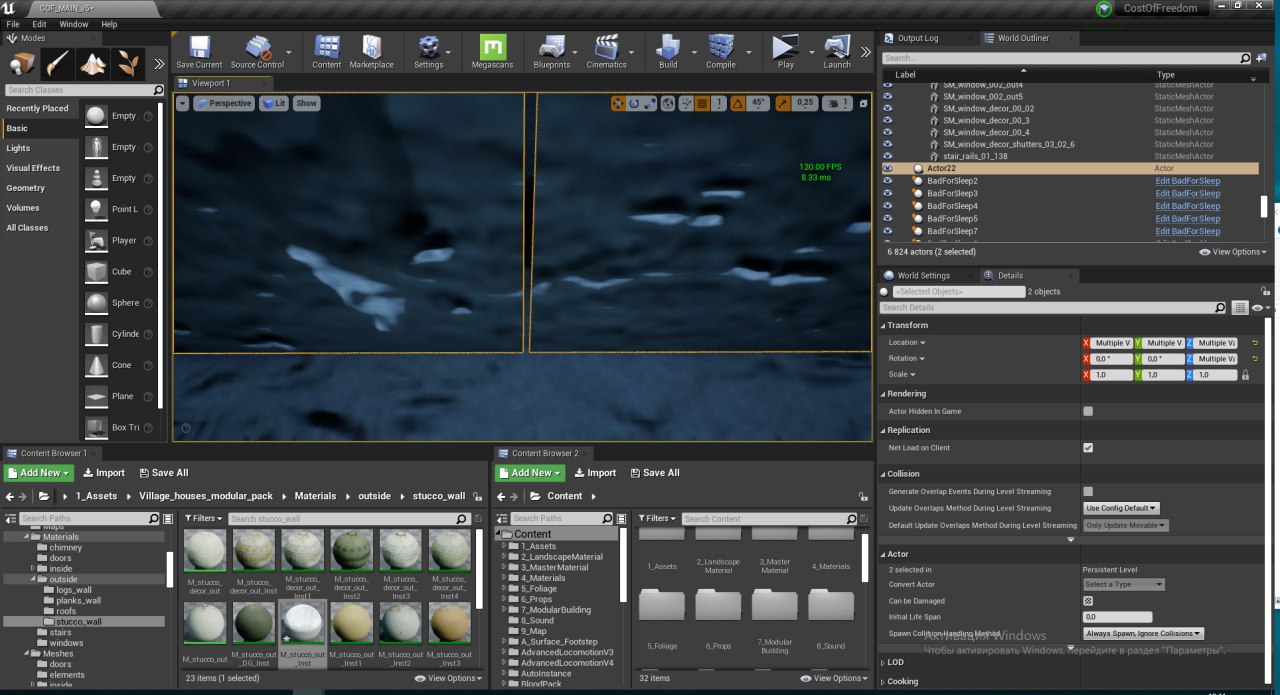
Task: Click the Compile toolbar icon
Action: click(x=720, y=51)
